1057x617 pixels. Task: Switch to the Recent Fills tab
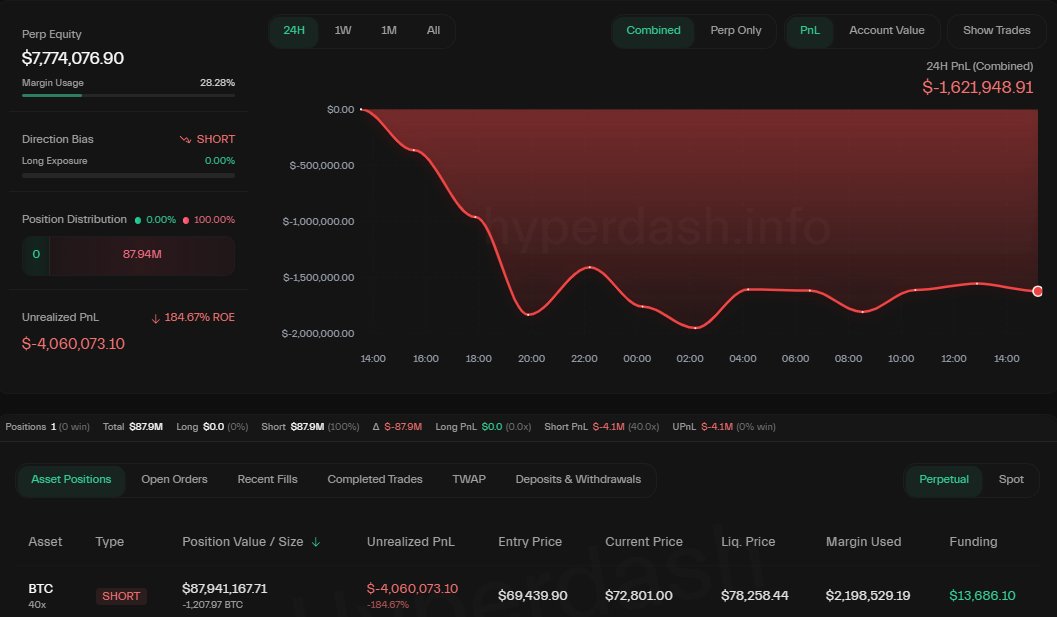(x=267, y=480)
